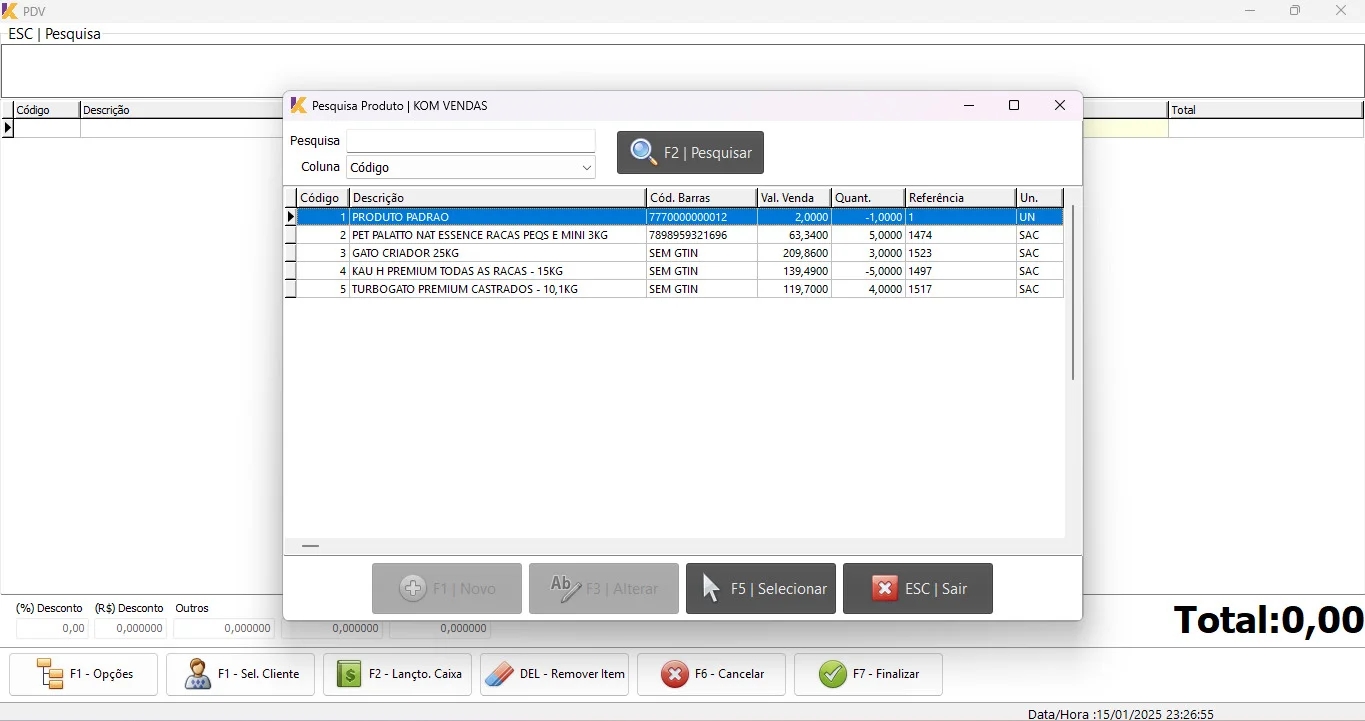Click the magnifier icon on F2 Pesquisar
This screenshot has height=721, width=1365.
pyautogui.click(x=644, y=152)
